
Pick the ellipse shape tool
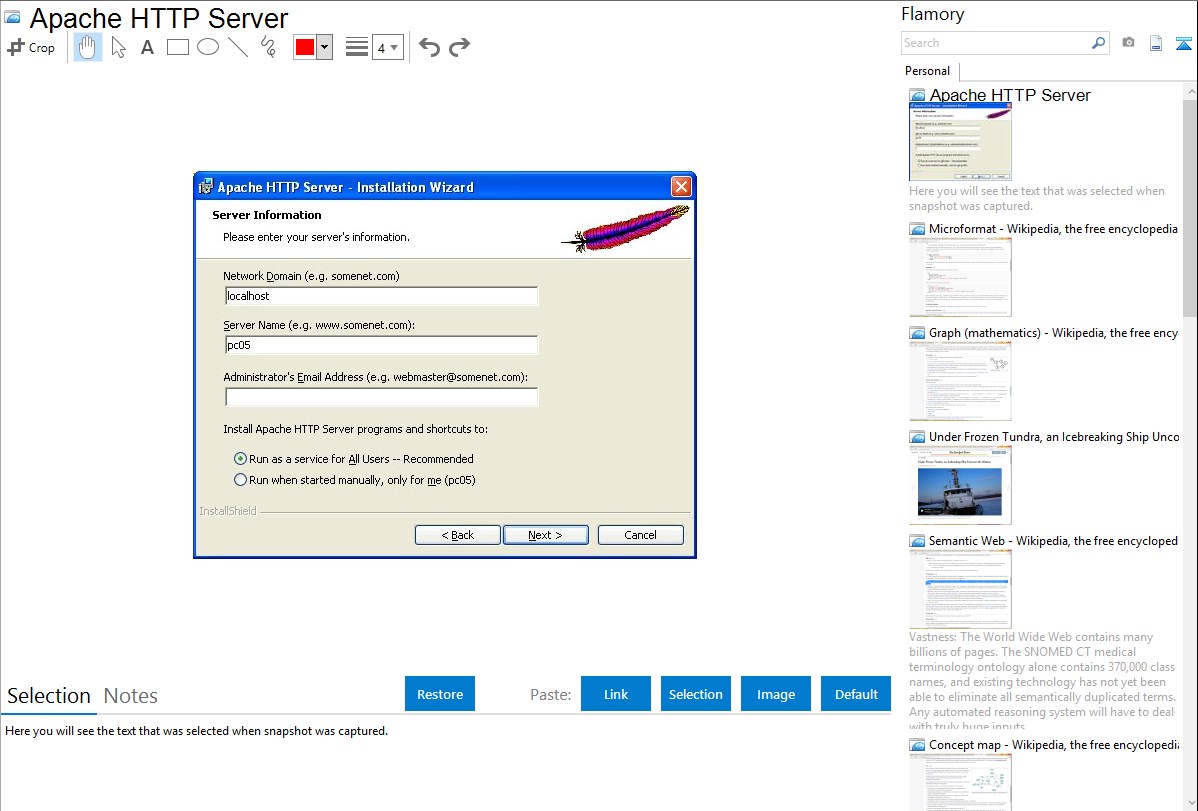[x=208, y=47]
